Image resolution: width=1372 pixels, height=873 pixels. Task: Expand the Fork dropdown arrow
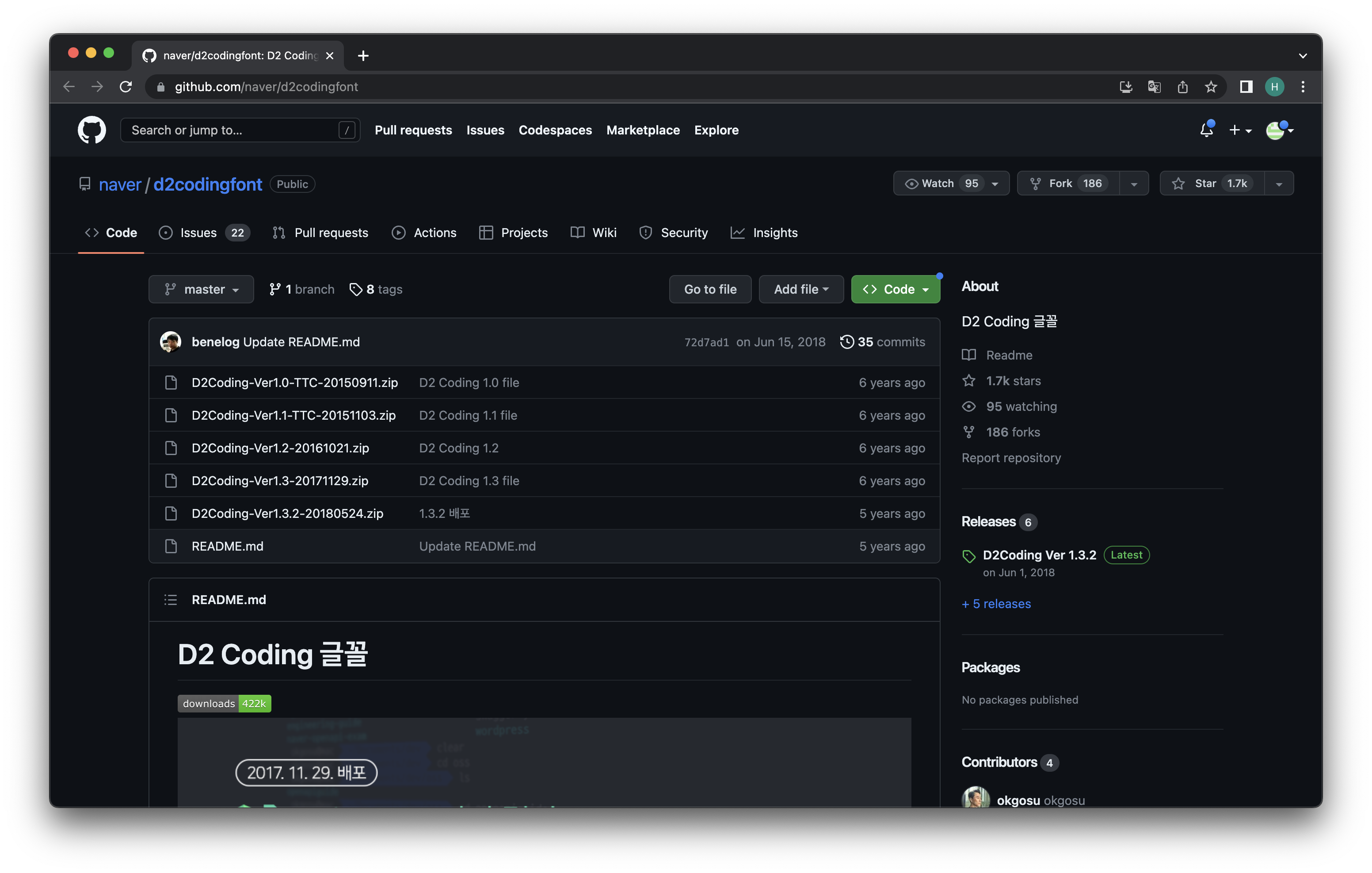(x=1134, y=184)
